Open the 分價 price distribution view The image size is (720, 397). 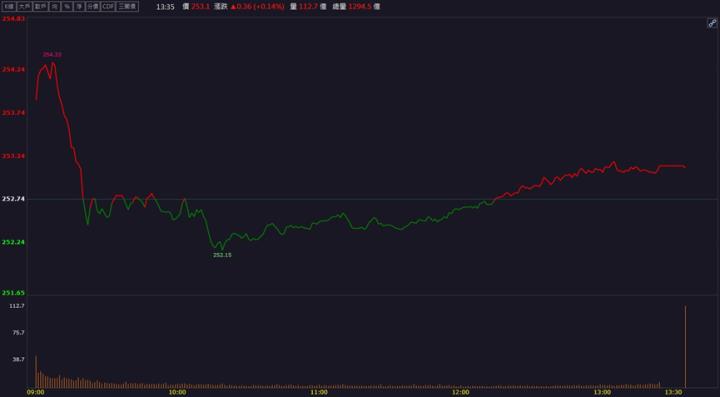click(x=93, y=6)
